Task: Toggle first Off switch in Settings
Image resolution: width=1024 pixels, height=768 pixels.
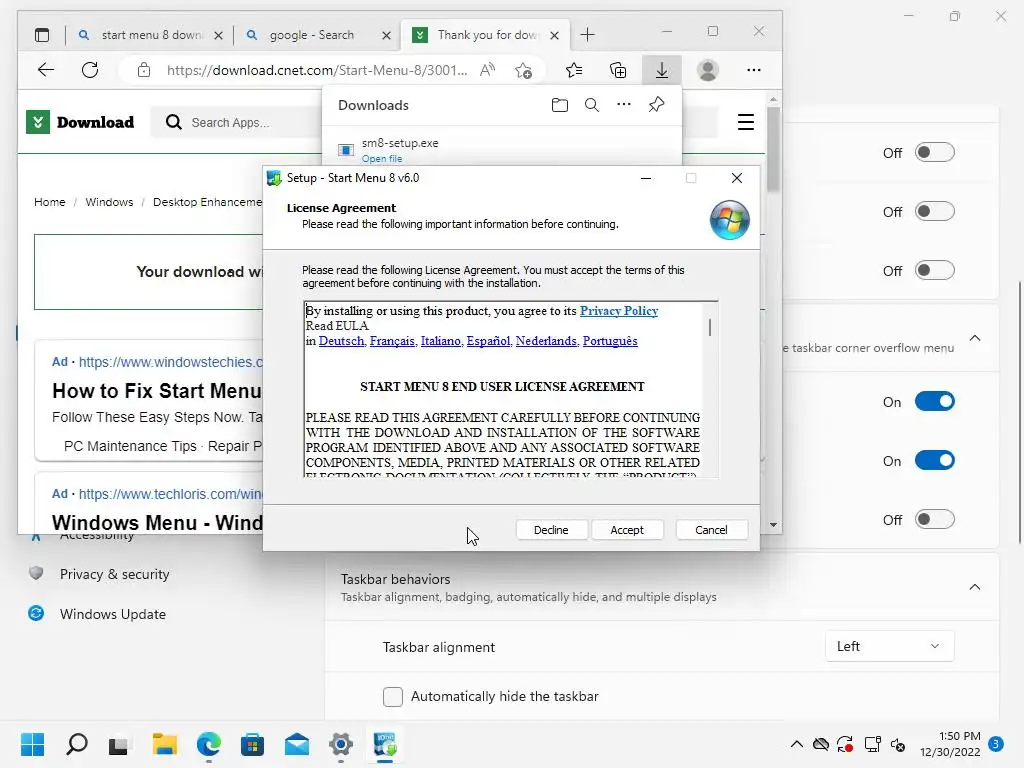Action: tap(935, 152)
